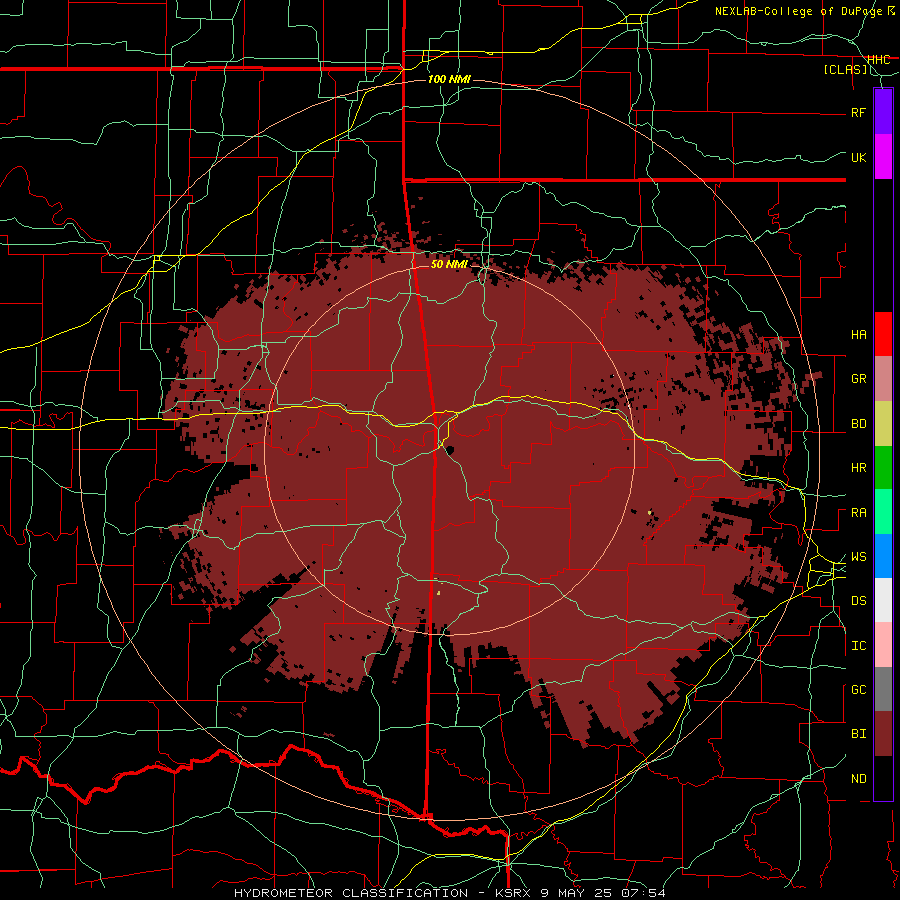
Task: Click the ND black legend swatch
Action: pos(883,778)
